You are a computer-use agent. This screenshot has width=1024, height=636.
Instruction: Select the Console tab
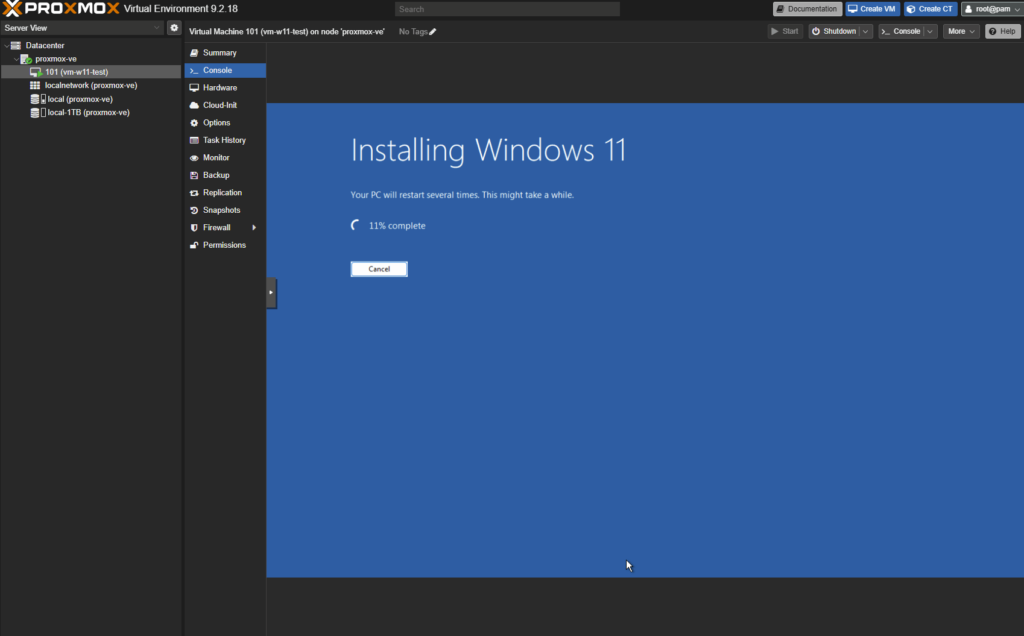pyautogui.click(x=225, y=71)
